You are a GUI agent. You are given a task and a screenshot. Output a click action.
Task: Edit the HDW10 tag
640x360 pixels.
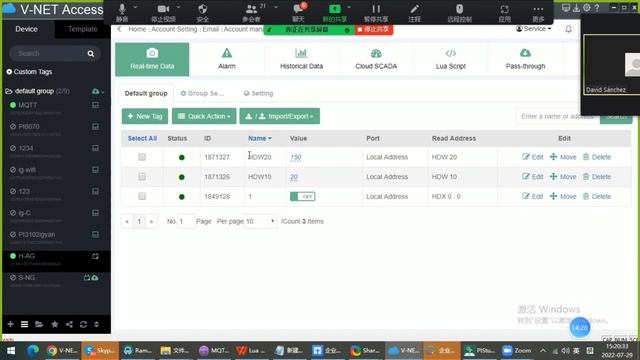[x=533, y=177]
